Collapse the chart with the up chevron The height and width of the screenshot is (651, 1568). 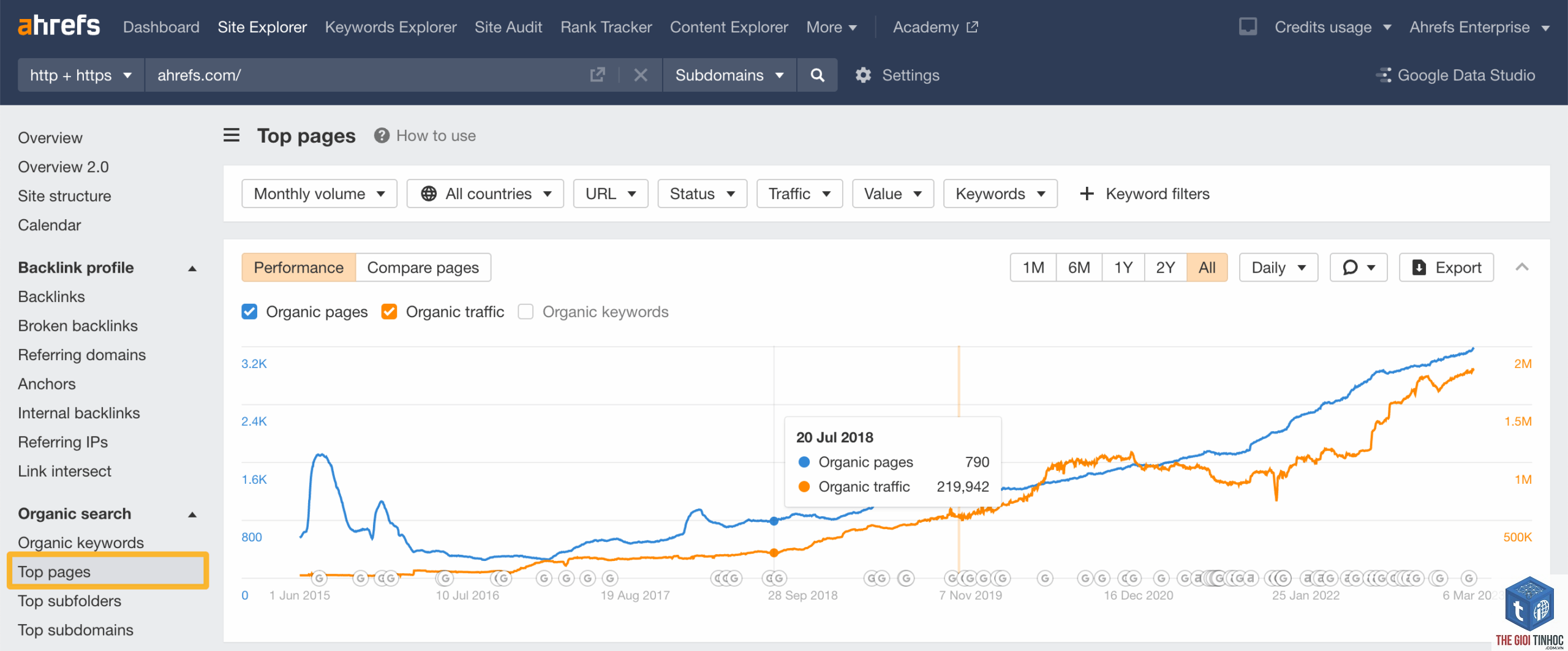click(x=1522, y=267)
